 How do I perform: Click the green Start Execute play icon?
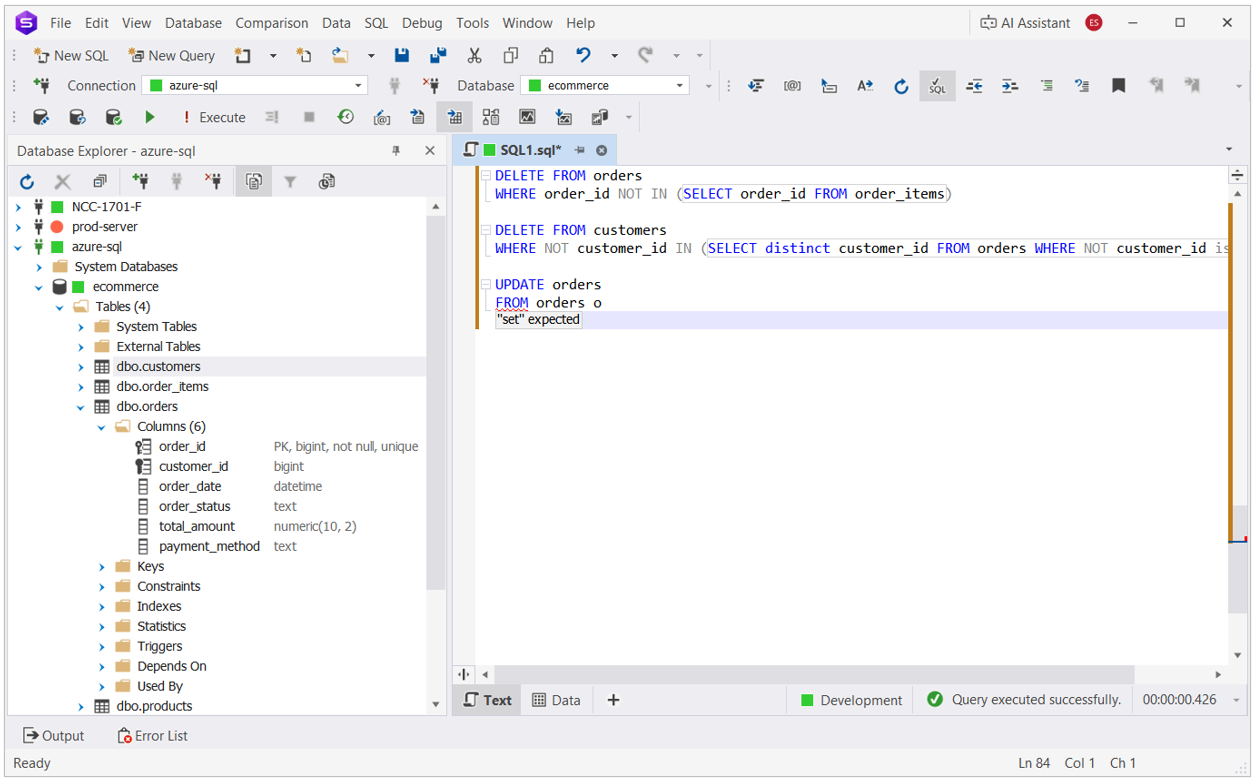[150, 117]
